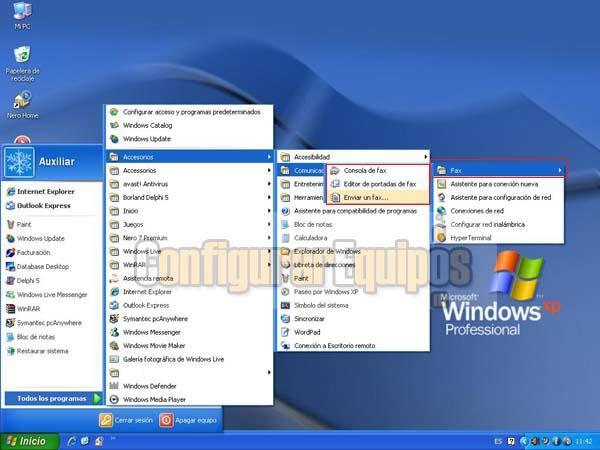Open Windows Movie Maker
Viewport: 600px width, 450px height.
click(x=189, y=346)
